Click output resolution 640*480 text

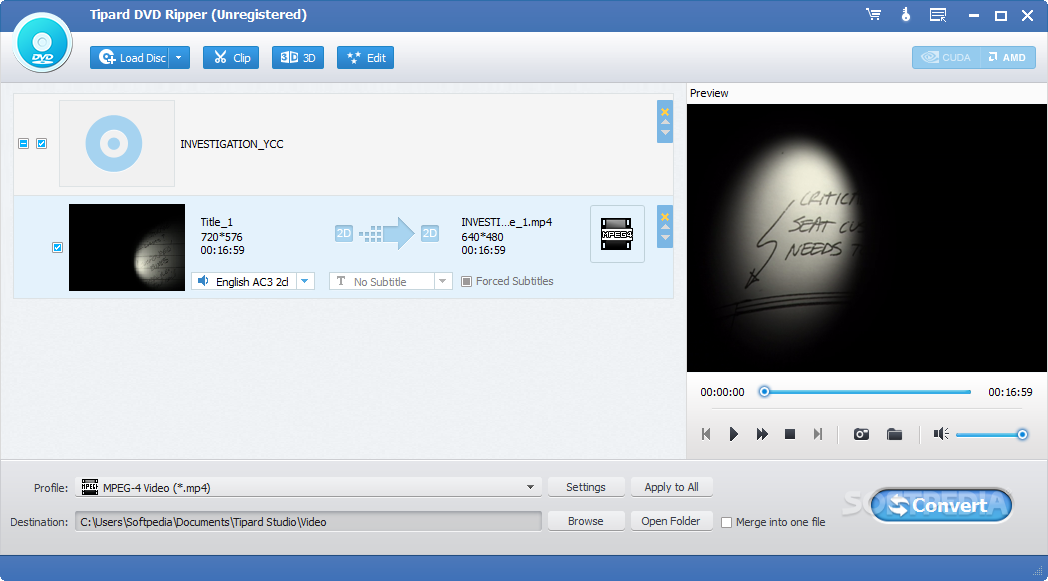[483, 237]
